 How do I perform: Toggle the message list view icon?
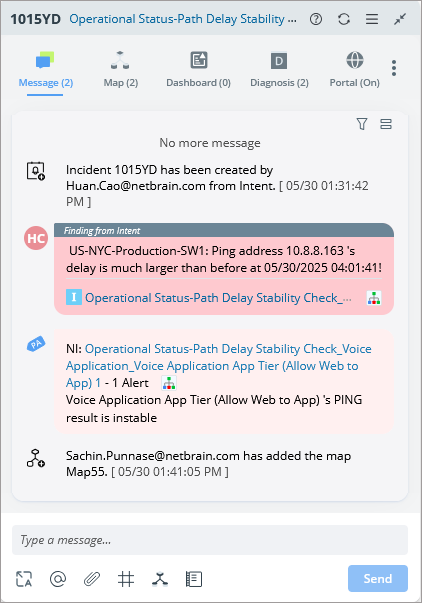386,124
